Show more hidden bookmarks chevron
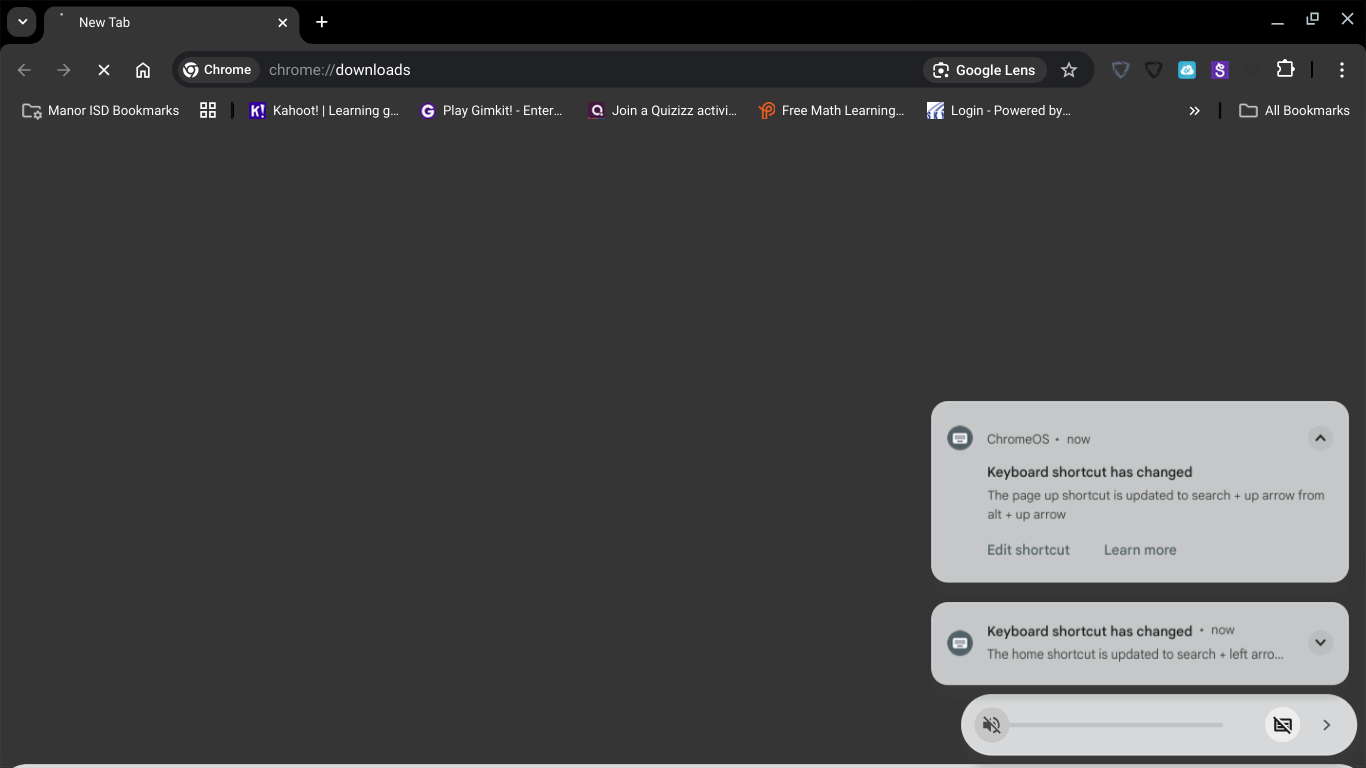The width and height of the screenshot is (1366, 768). [1194, 111]
